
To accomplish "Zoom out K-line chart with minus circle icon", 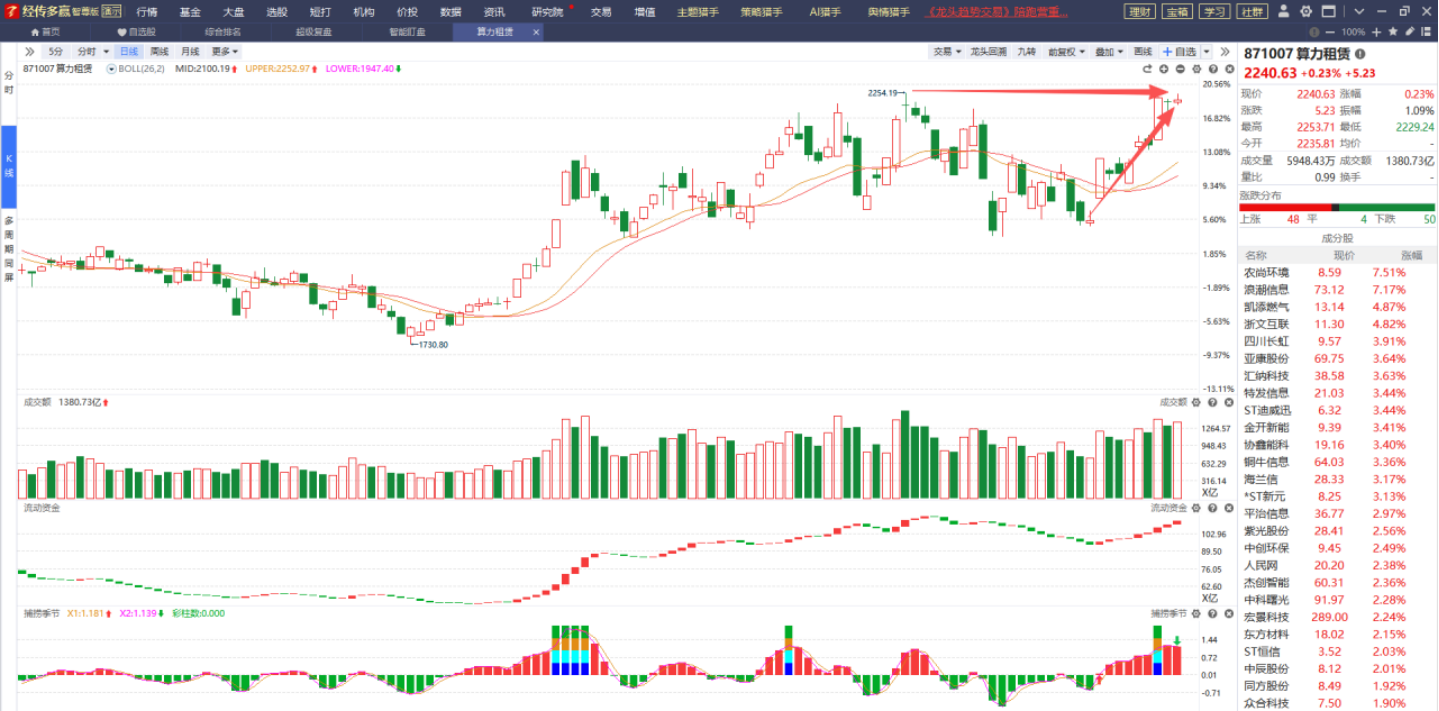I will (1180, 69).
